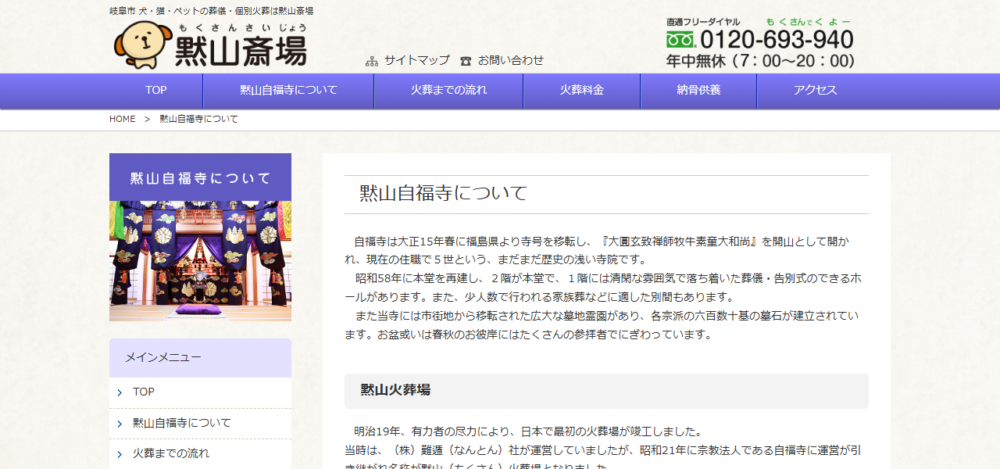The width and height of the screenshot is (1000, 469).
Task: Click the sitemap icon
Action: [x=372, y=61]
